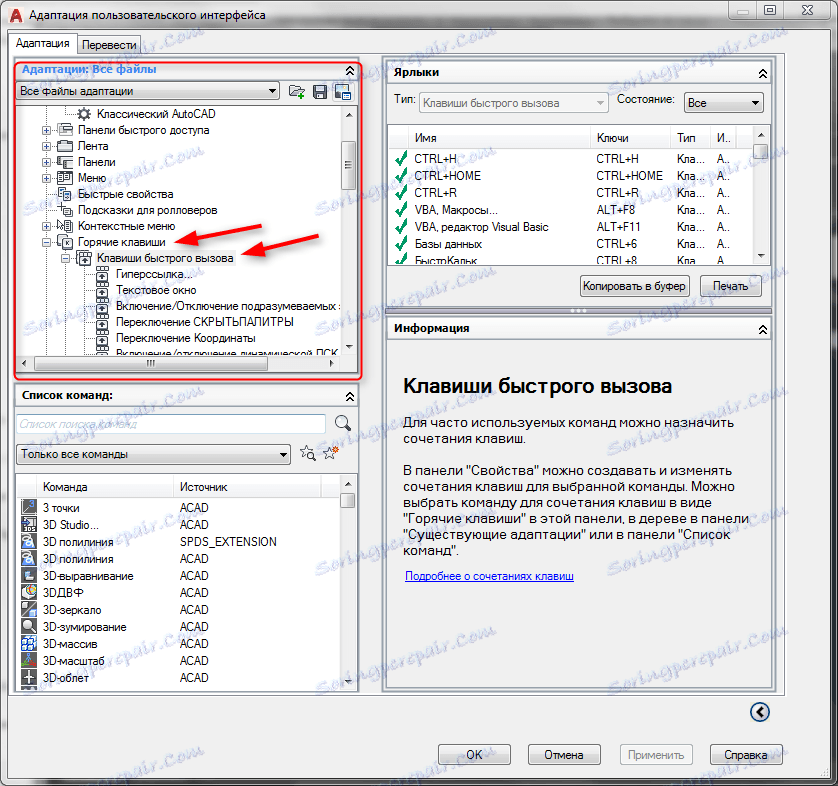The width and height of the screenshot is (838, 786).
Task: Select Переключение СКРЫТЬПАЛИТРЫ tree item
Action: 205,322
